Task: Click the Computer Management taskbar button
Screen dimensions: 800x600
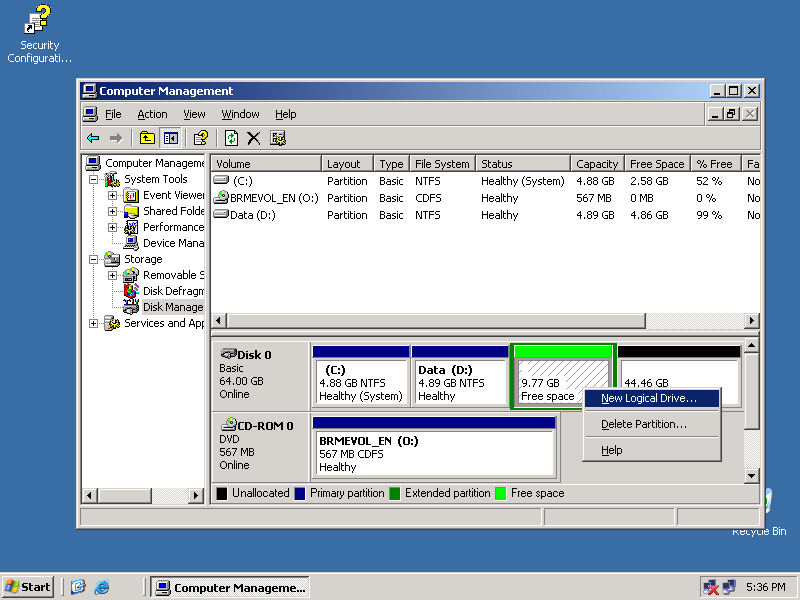Action: point(230,587)
